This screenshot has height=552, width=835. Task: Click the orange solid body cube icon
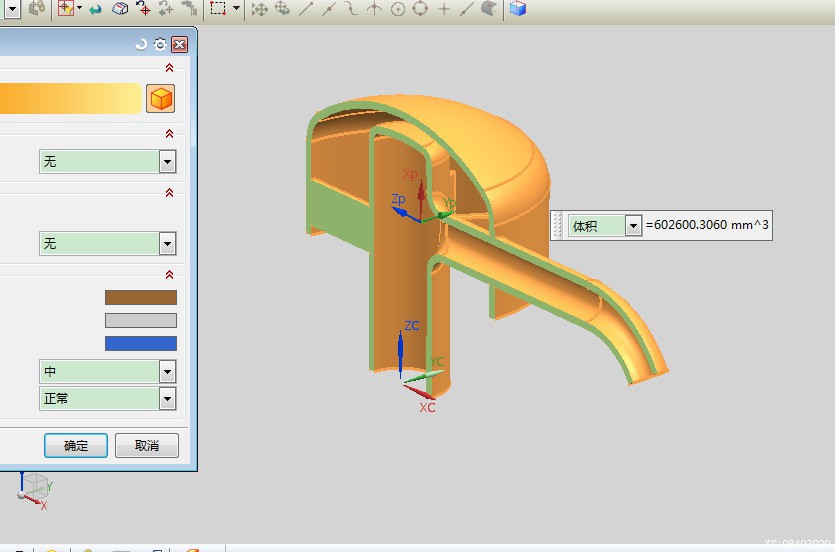pyautogui.click(x=160, y=98)
